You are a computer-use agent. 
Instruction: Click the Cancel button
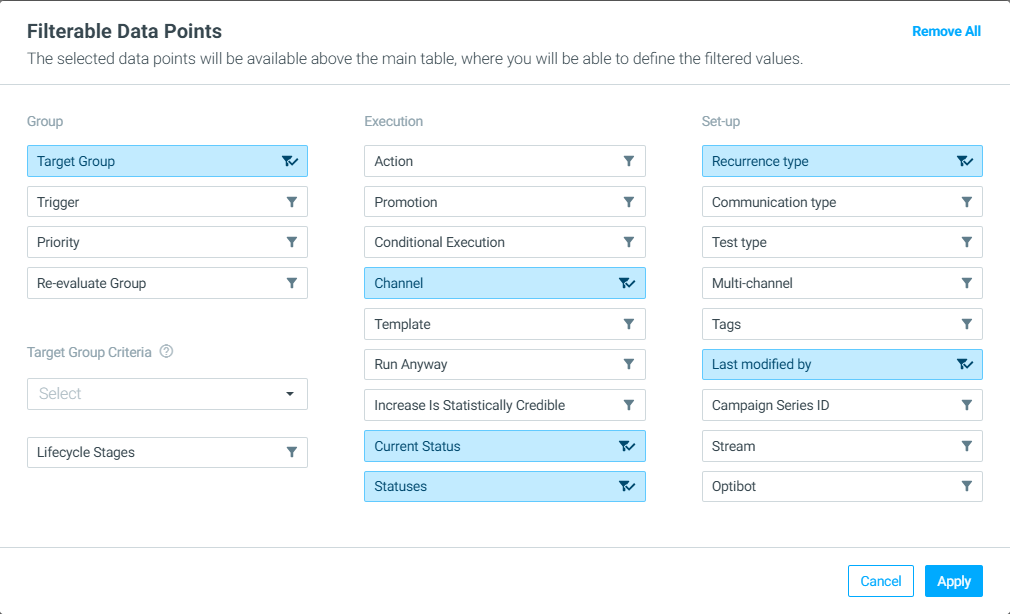(x=881, y=581)
